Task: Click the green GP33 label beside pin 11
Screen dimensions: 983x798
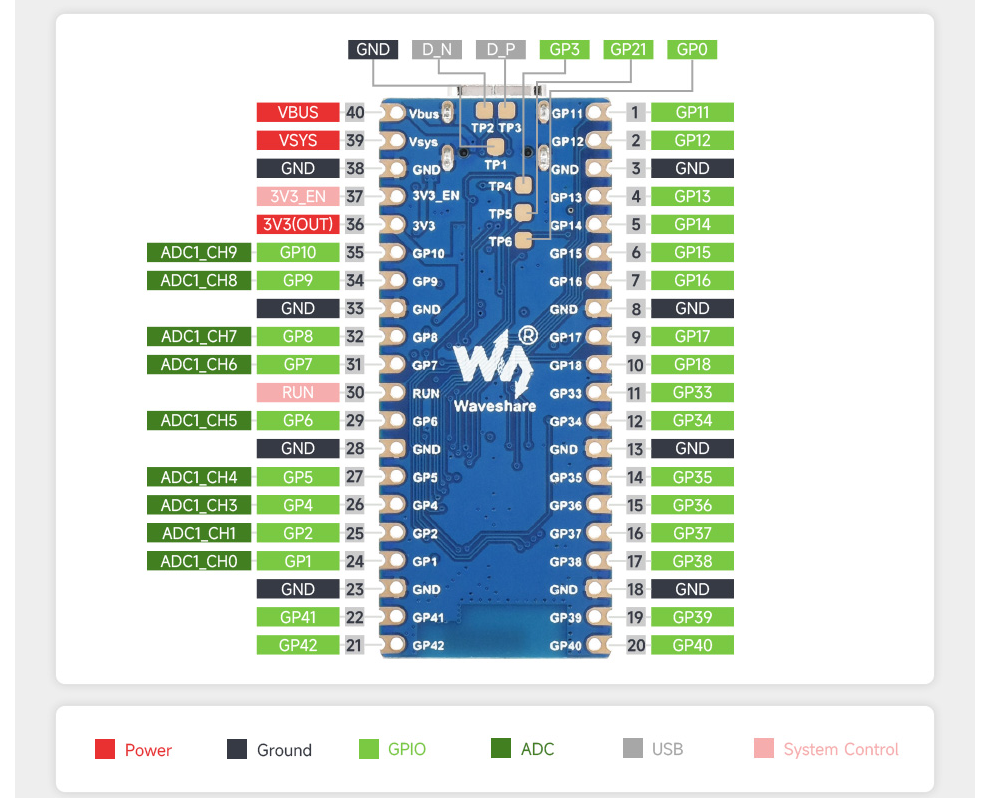Action: pyautogui.click(x=692, y=392)
